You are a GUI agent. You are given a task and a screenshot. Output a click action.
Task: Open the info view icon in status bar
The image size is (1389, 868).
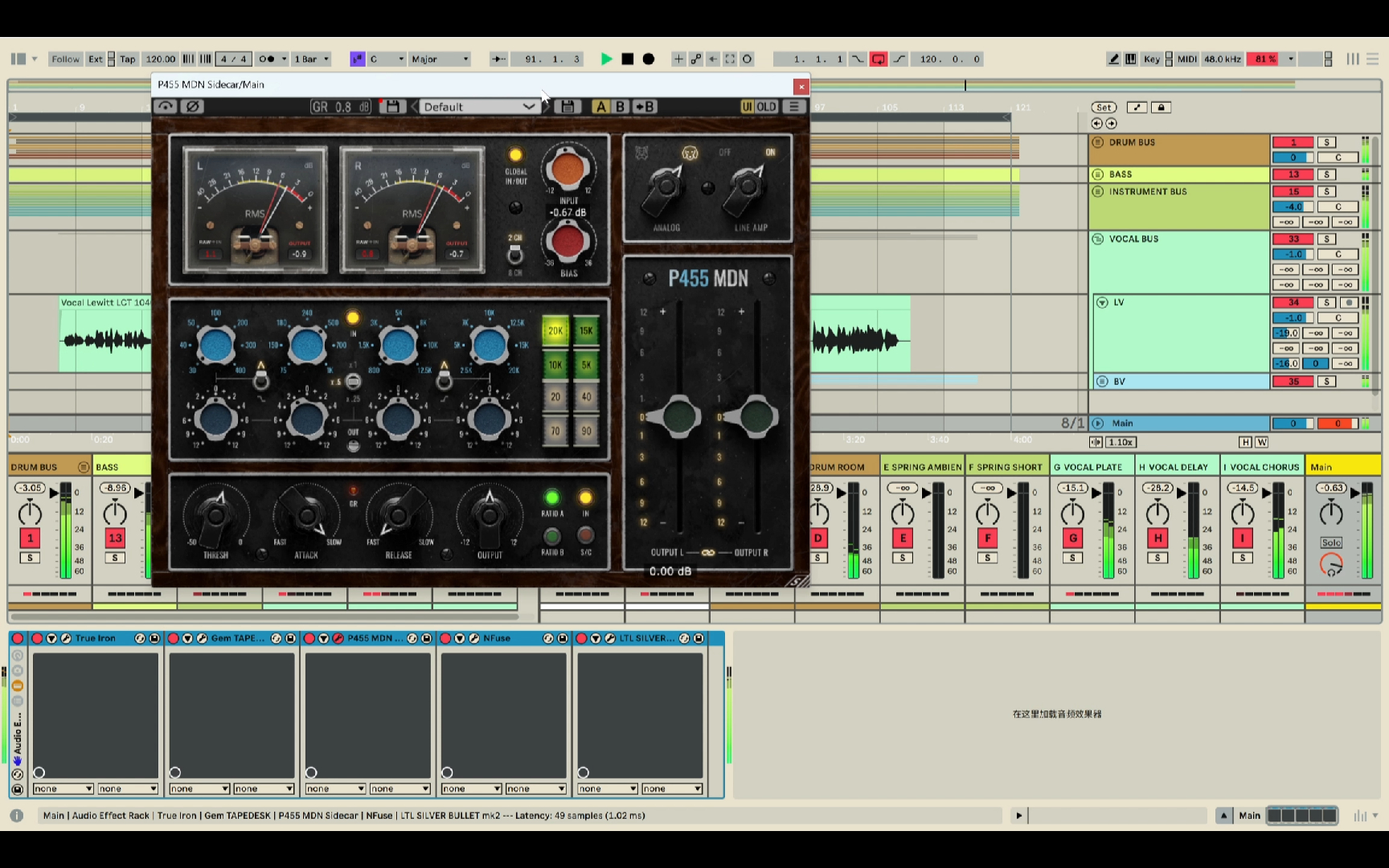click(x=16, y=815)
